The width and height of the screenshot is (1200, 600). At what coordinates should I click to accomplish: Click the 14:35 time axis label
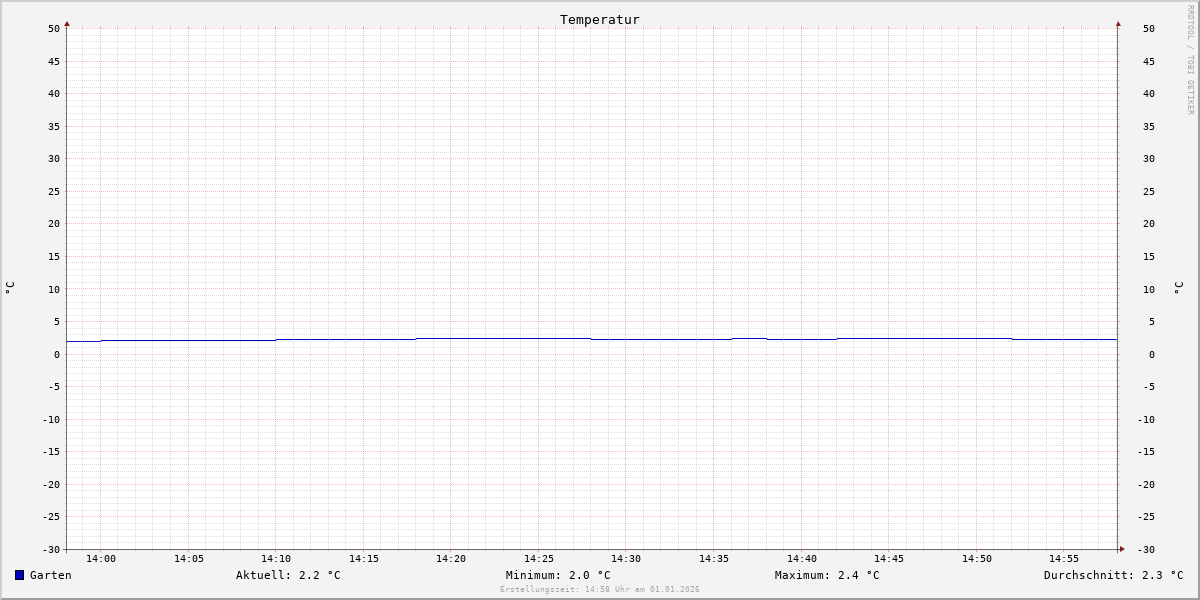tap(714, 559)
